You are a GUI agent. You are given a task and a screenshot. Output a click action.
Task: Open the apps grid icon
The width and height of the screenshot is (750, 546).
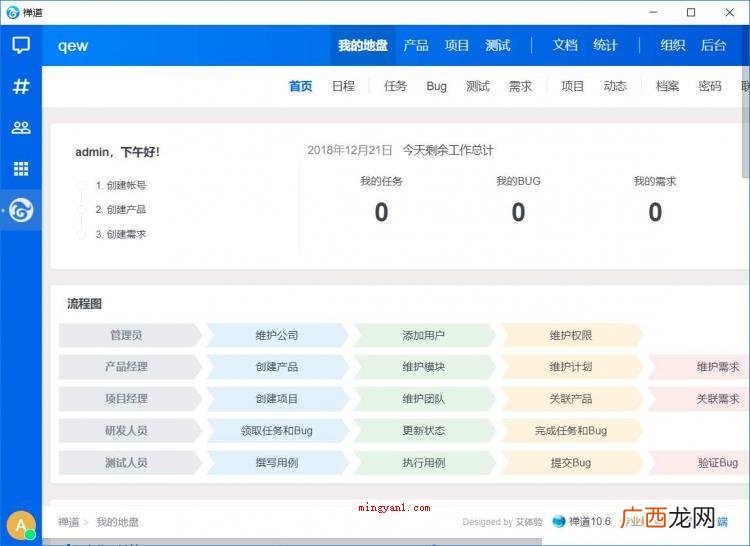point(21,169)
